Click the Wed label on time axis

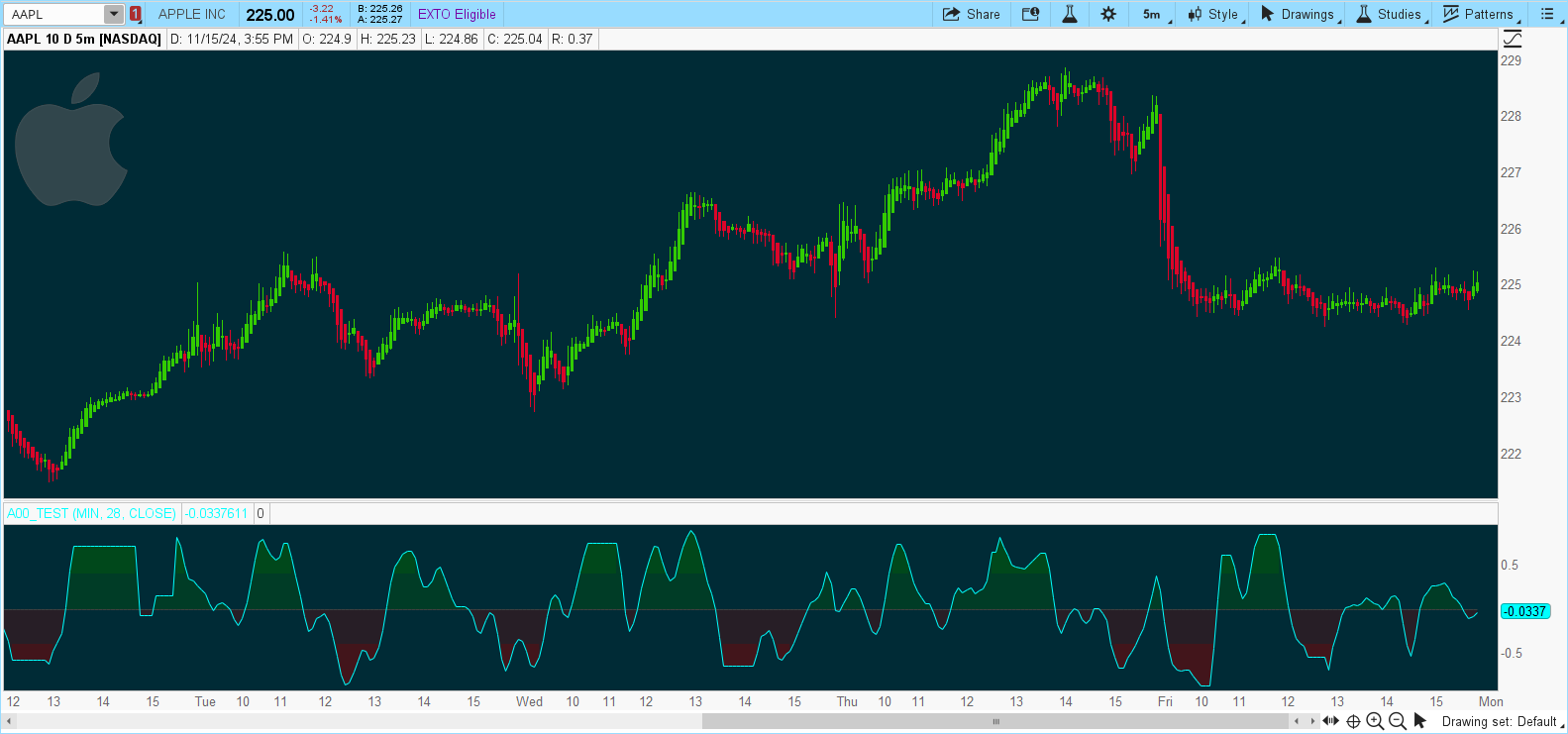tap(529, 701)
